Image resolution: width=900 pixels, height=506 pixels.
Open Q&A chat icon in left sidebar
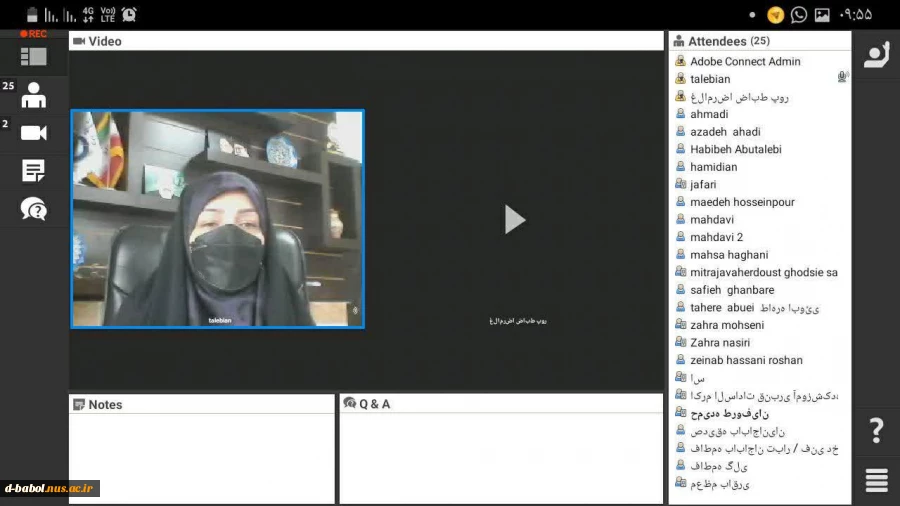33,209
